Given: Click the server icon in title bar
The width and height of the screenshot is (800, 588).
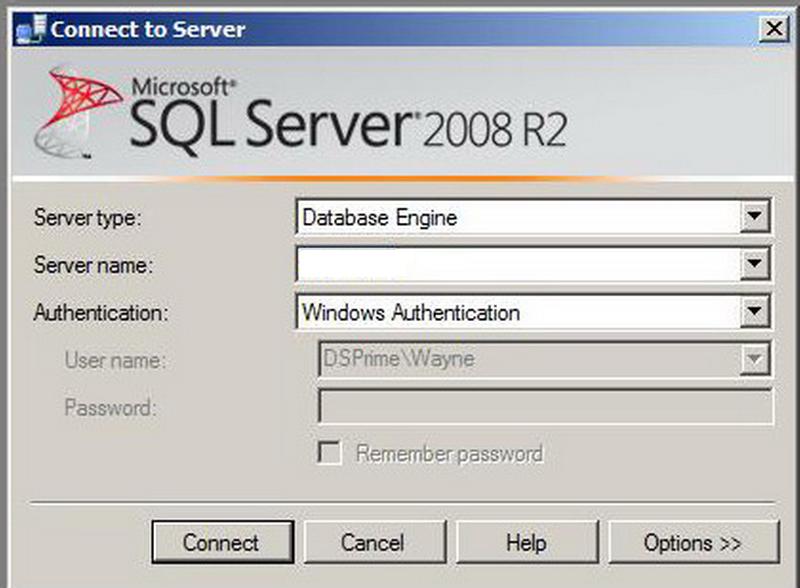Looking at the screenshot, I should tap(31, 29).
